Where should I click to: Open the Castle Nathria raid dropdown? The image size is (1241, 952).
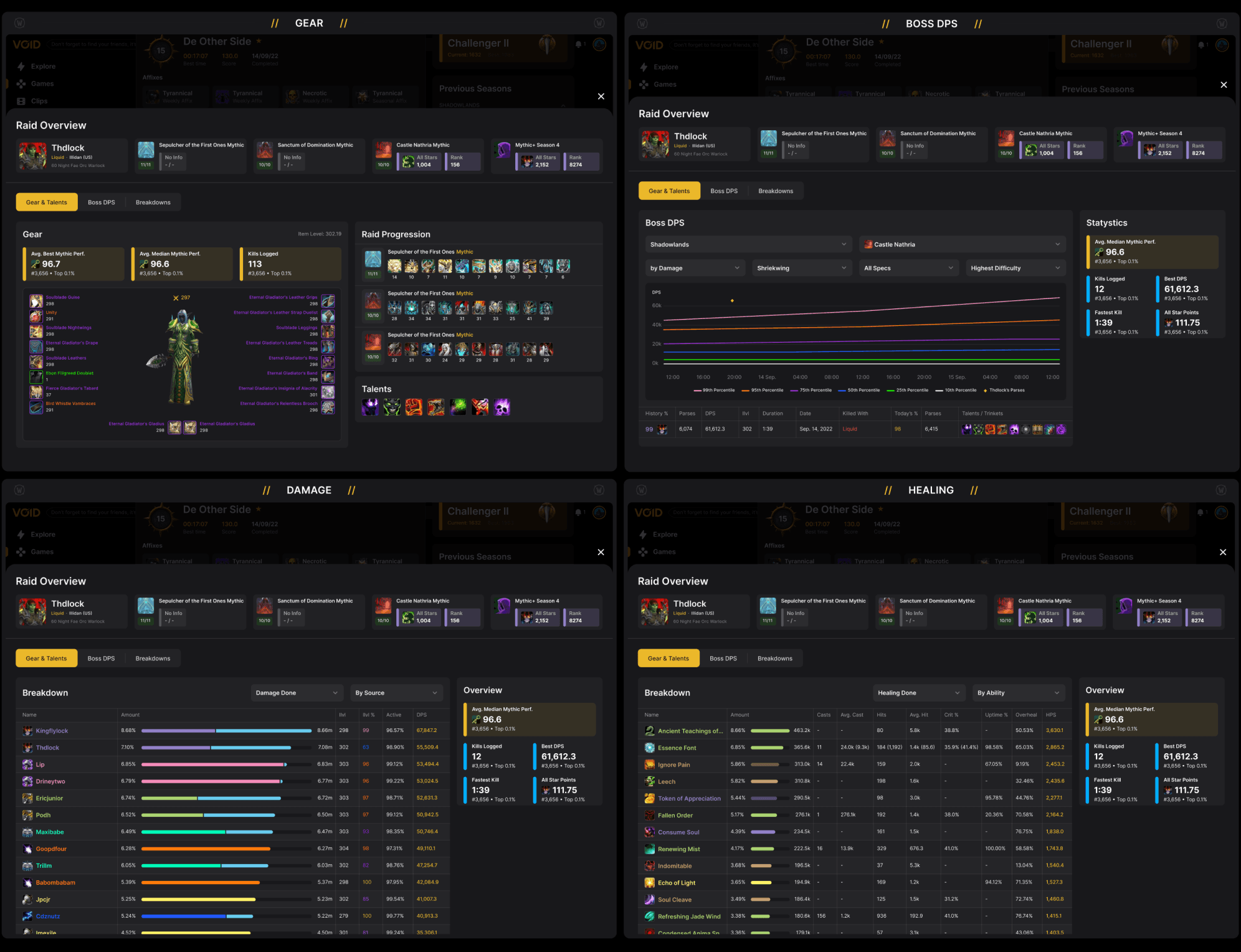963,244
